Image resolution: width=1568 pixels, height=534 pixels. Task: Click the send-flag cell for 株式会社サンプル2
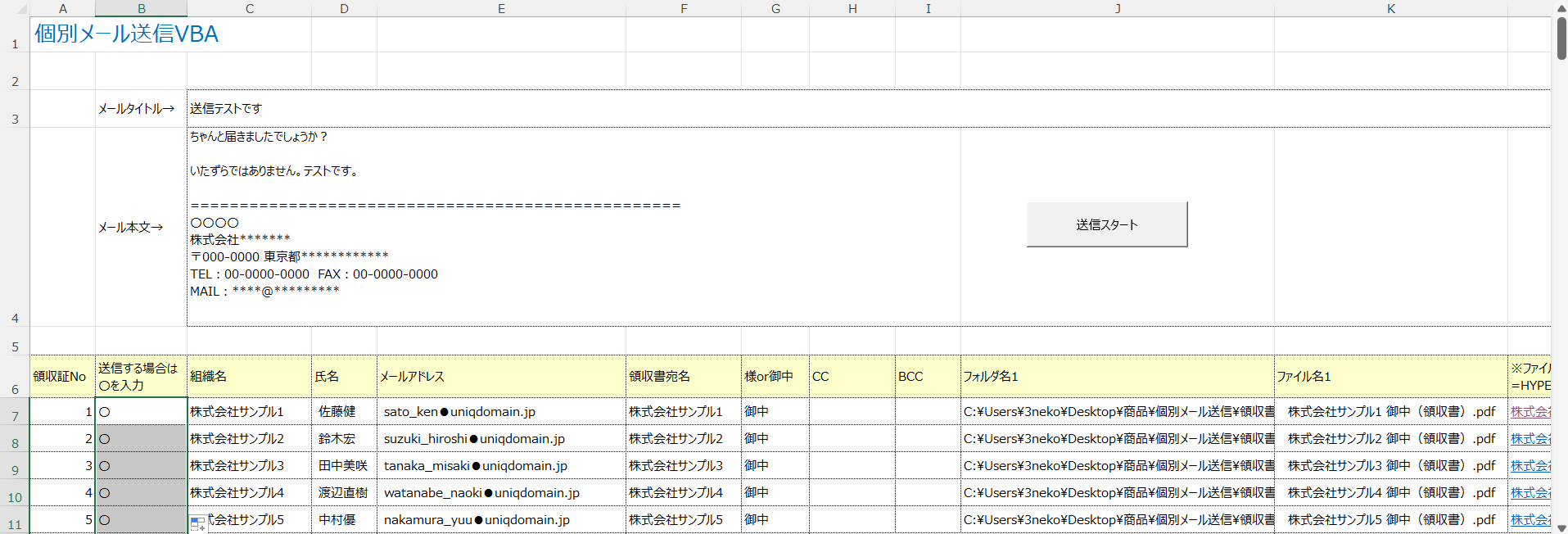141,439
